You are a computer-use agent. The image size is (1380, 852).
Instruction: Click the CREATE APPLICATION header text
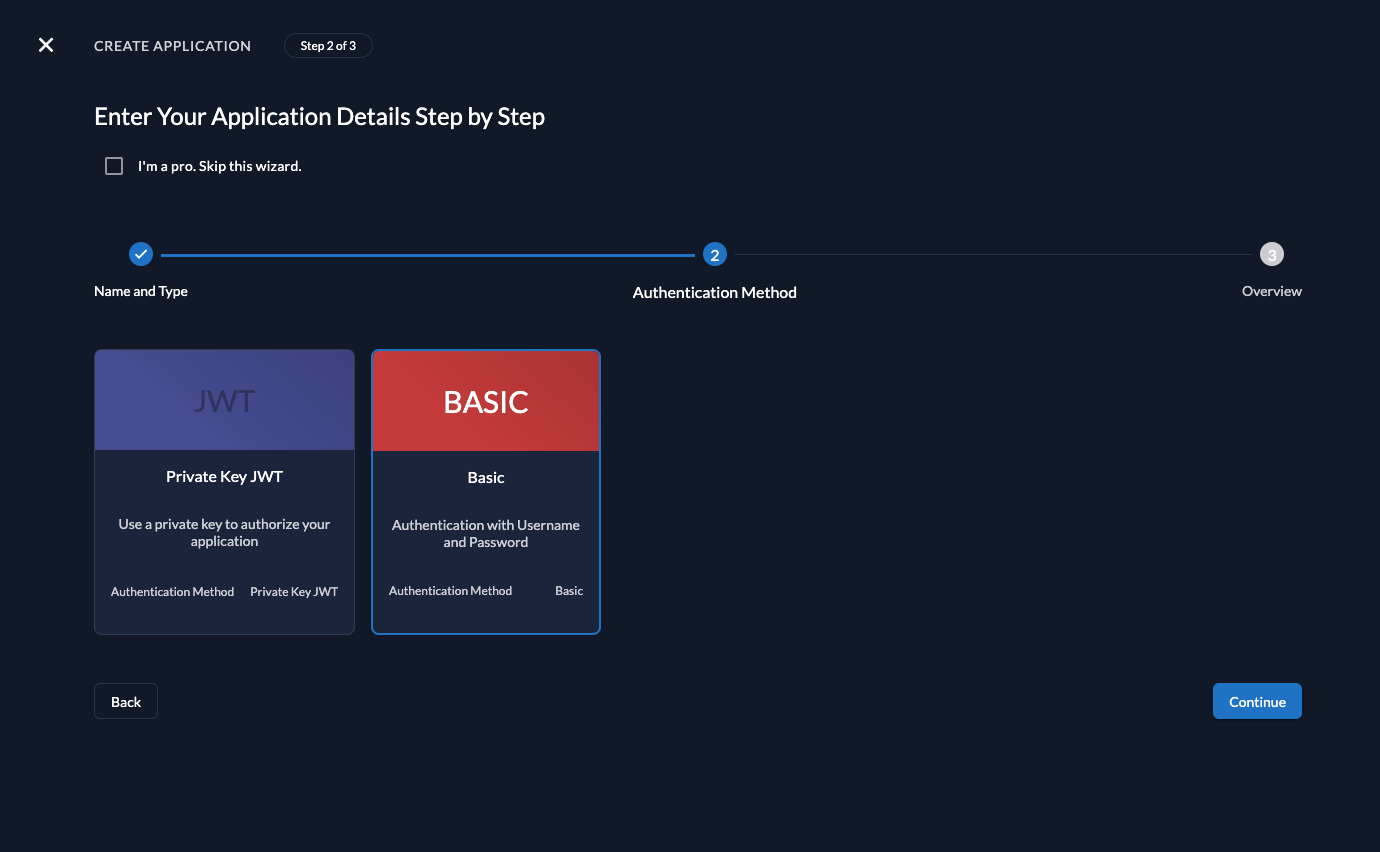tap(172, 45)
